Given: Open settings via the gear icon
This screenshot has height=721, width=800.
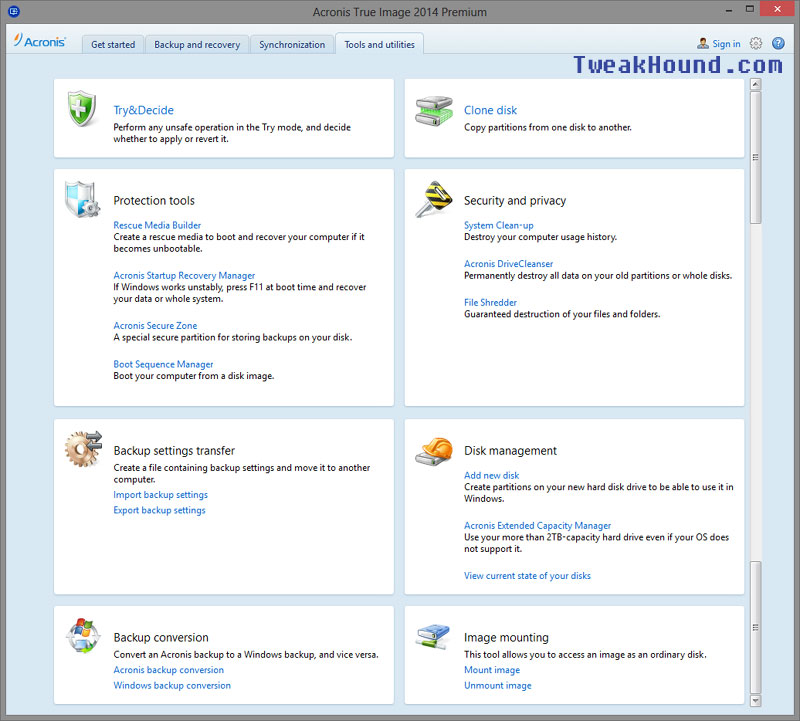Looking at the screenshot, I should [x=756, y=43].
